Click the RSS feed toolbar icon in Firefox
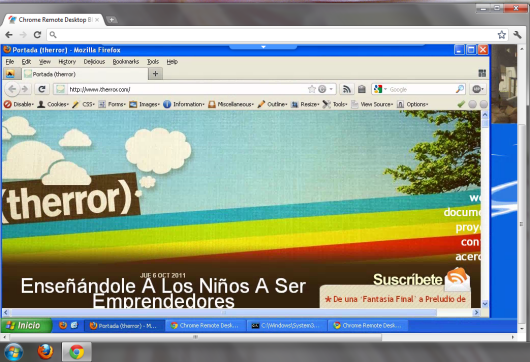Image resolution: width=530 pixels, height=362 pixels. pos(346,89)
